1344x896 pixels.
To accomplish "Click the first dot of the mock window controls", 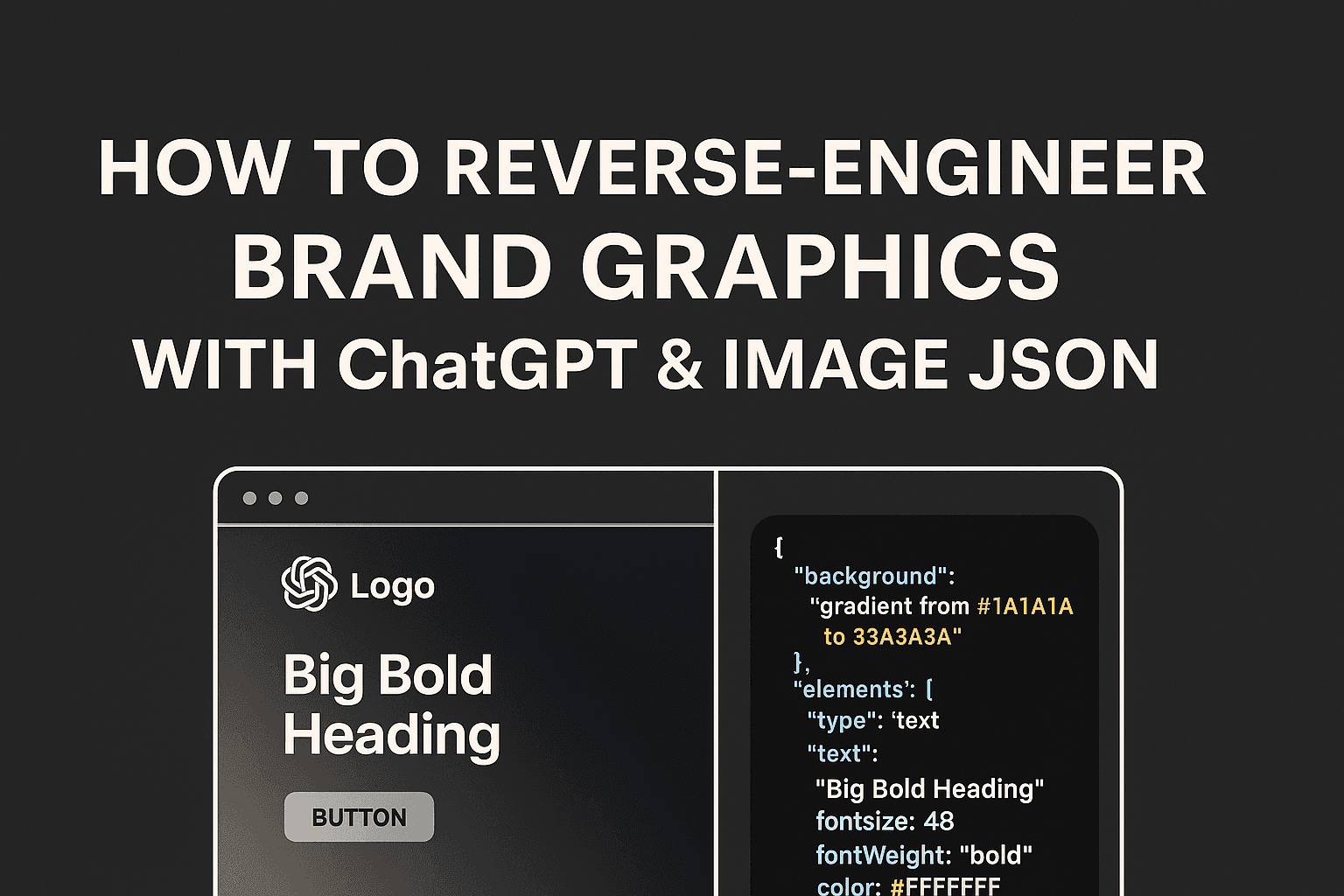I will point(249,498).
